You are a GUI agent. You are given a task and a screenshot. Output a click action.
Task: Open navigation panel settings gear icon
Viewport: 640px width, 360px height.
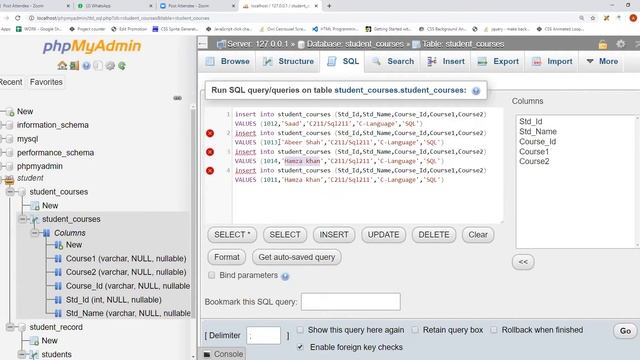pos(110,66)
